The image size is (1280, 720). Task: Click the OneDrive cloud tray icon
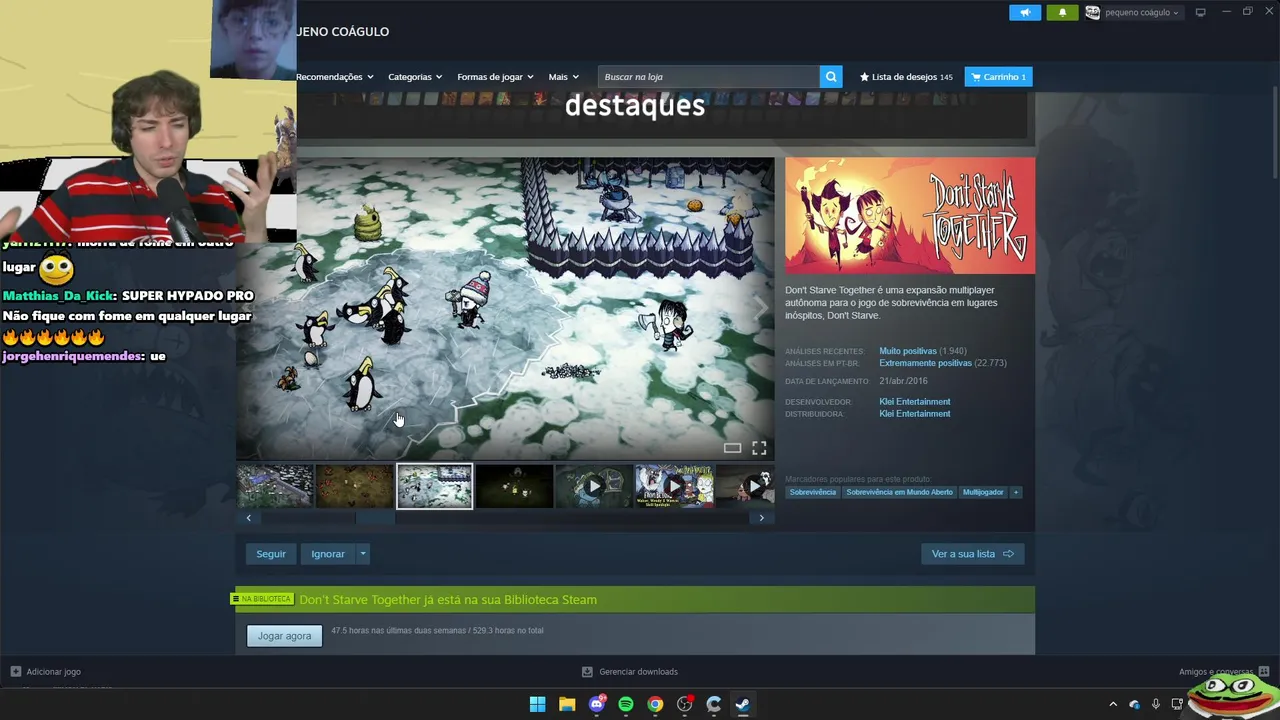[x=1134, y=704]
